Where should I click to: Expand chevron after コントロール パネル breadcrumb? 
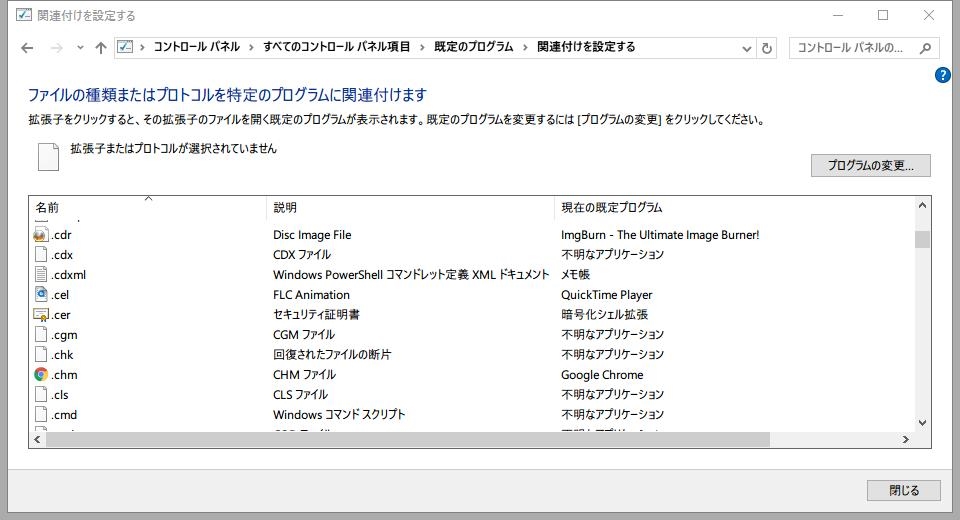click(x=251, y=47)
